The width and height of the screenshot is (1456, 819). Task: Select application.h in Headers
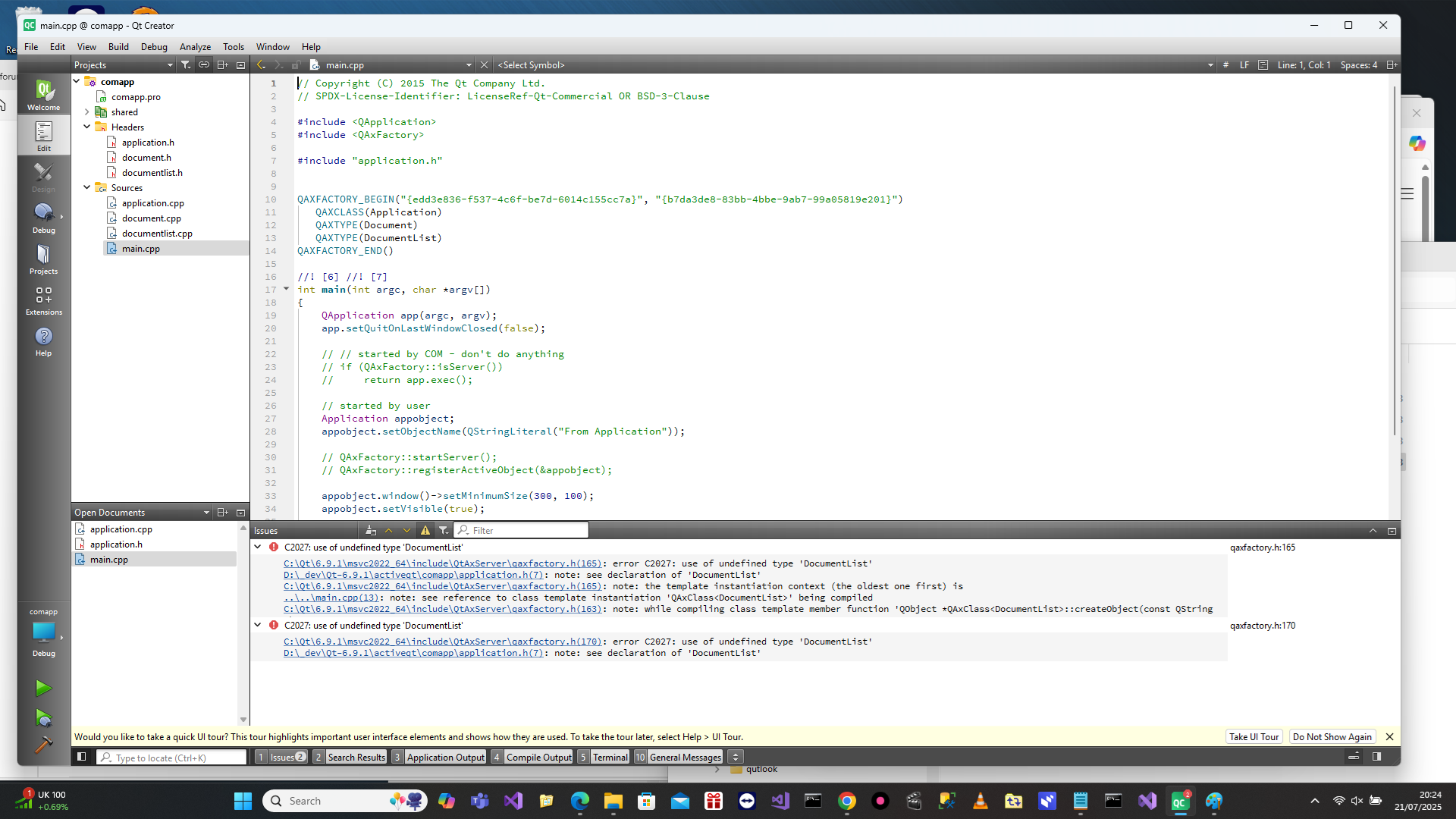[x=148, y=142]
